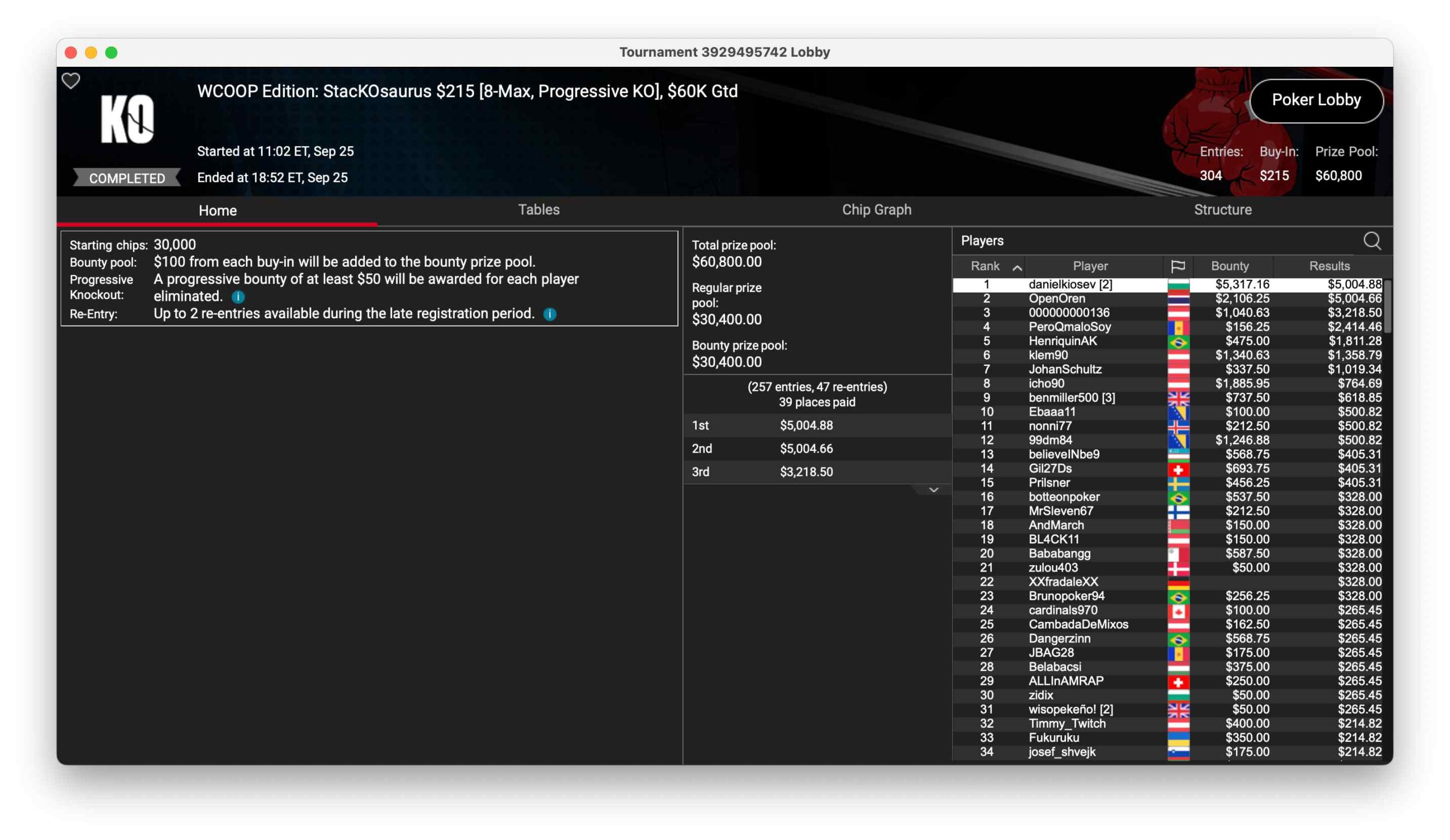This screenshot has height=840, width=1450.
Task: Click the Player column header
Action: click(1090, 266)
